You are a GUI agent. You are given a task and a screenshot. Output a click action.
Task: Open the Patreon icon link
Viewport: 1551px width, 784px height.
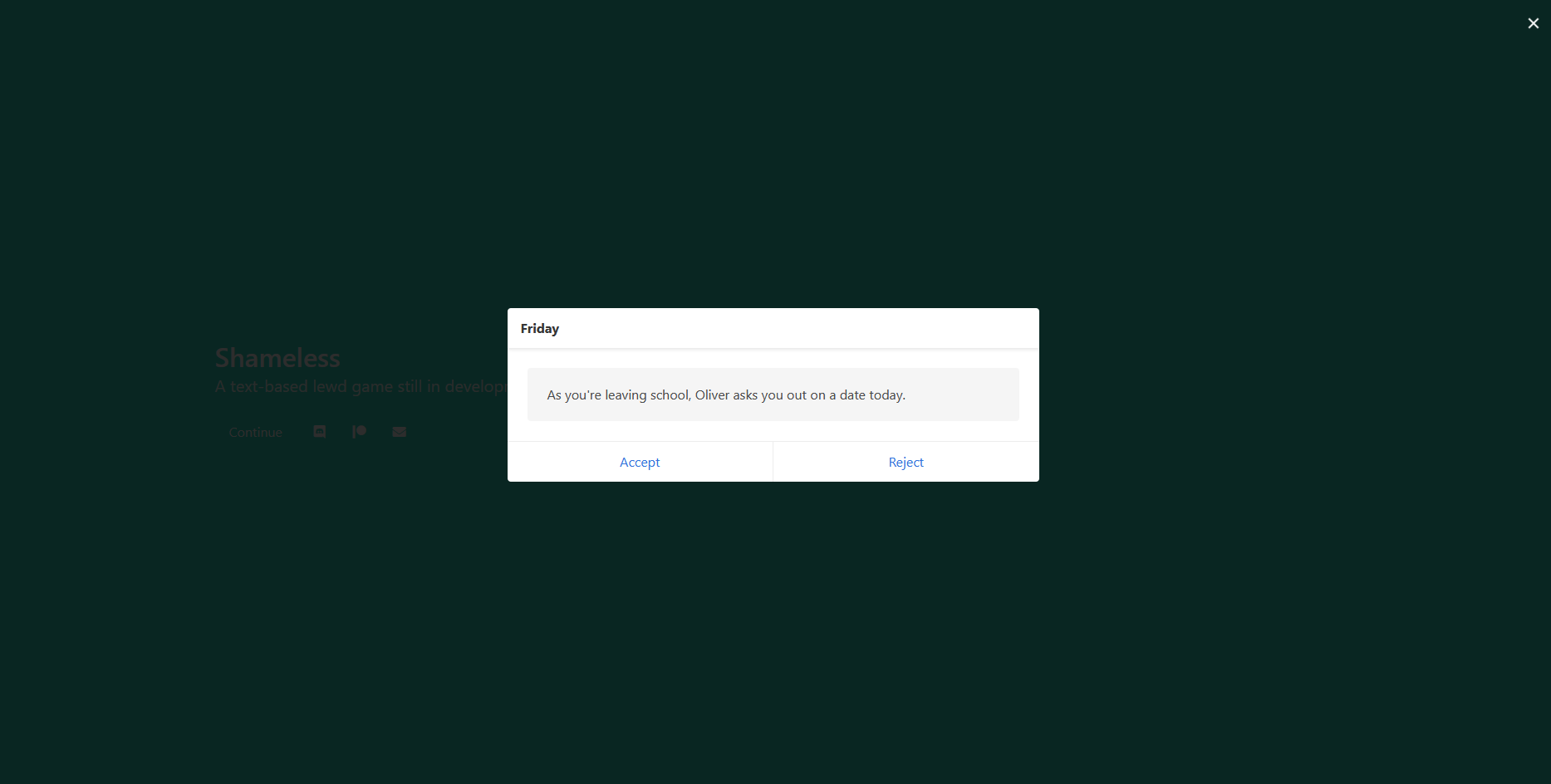tap(359, 432)
